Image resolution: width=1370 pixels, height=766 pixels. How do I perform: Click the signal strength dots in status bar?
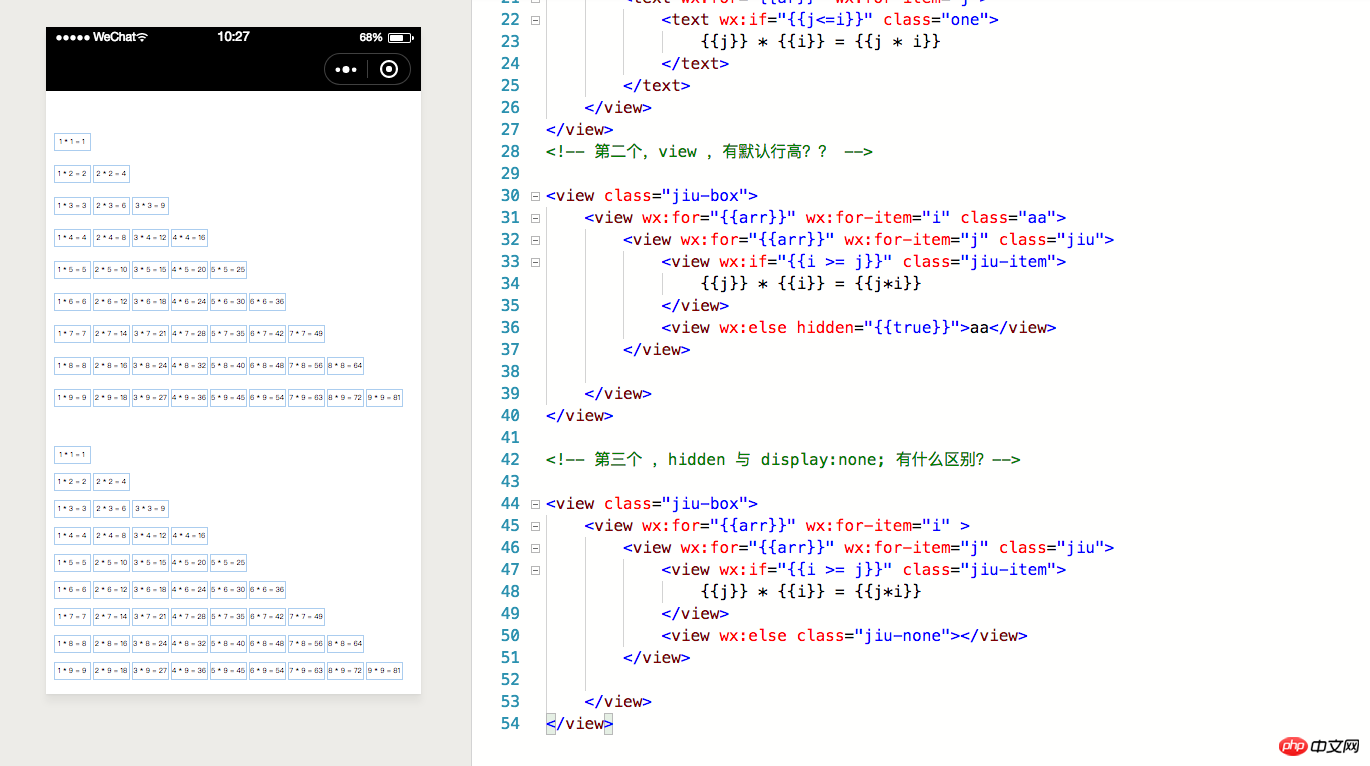point(72,37)
